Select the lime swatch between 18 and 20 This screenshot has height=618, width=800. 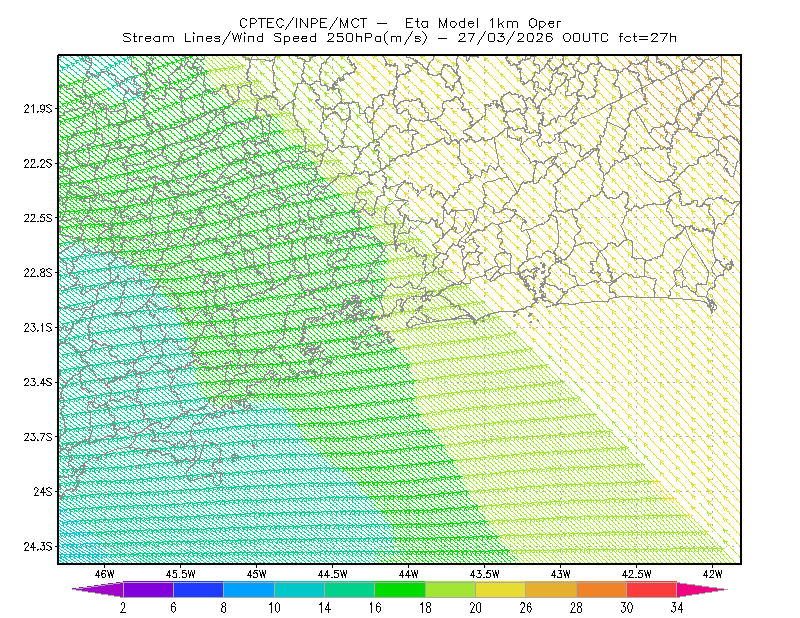coord(451,589)
